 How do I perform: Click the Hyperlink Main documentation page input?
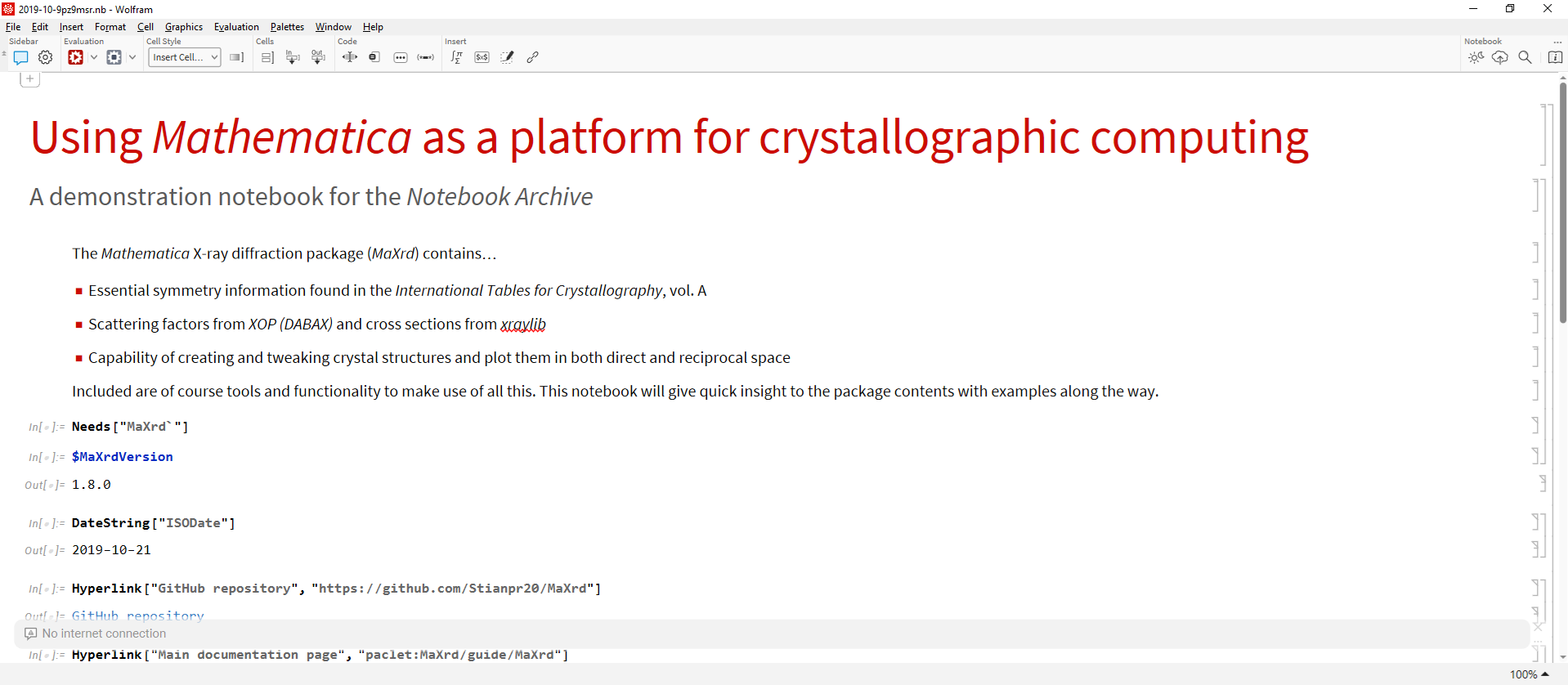click(x=320, y=655)
